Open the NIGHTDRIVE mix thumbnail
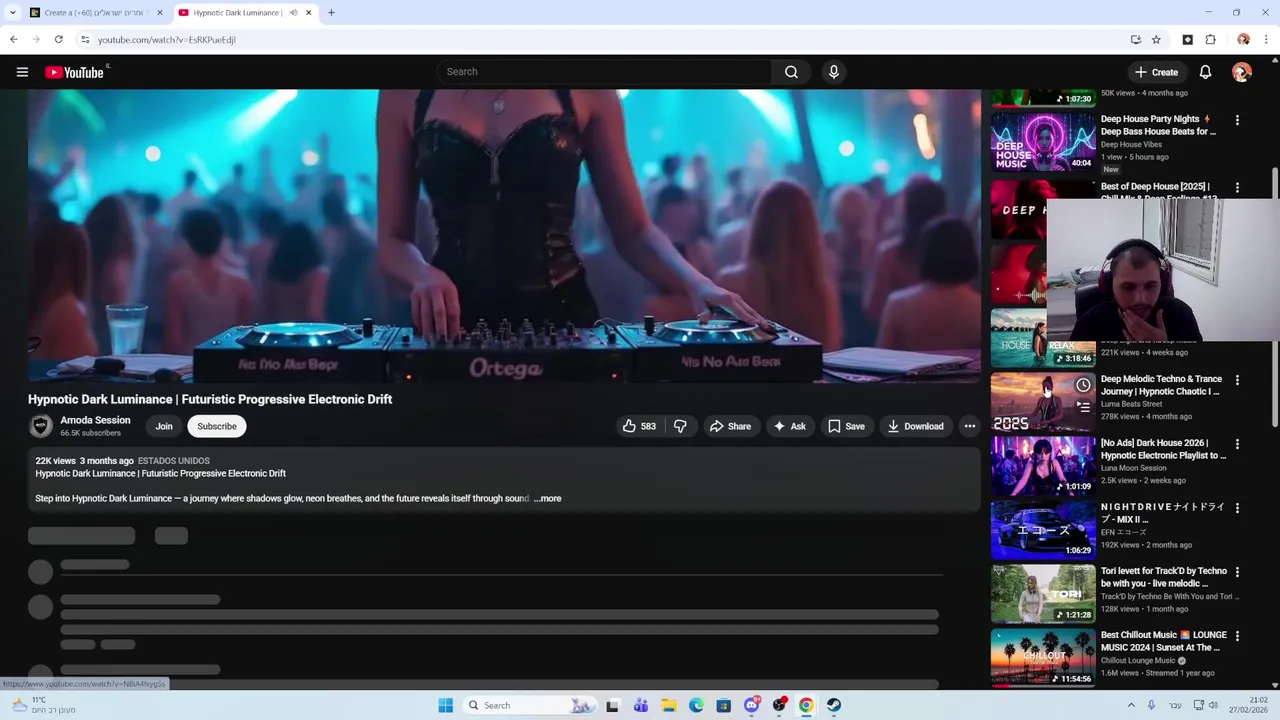The height and width of the screenshot is (720, 1280). pyautogui.click(x=1043, y=529)
